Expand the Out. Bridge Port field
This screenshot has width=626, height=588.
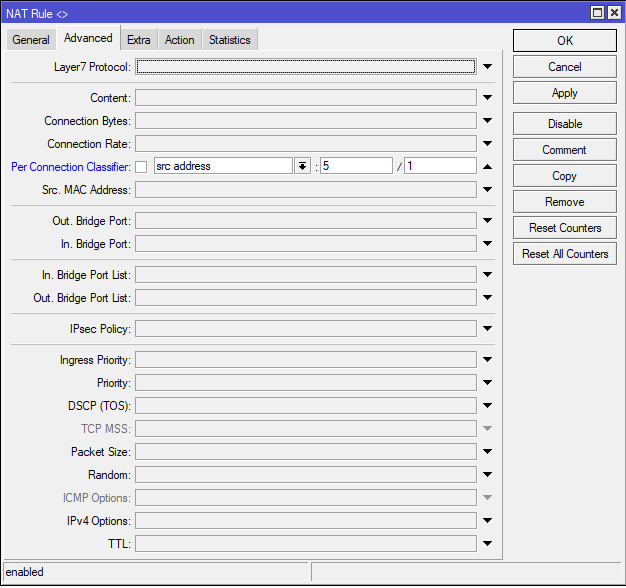[x=487, y=220]
